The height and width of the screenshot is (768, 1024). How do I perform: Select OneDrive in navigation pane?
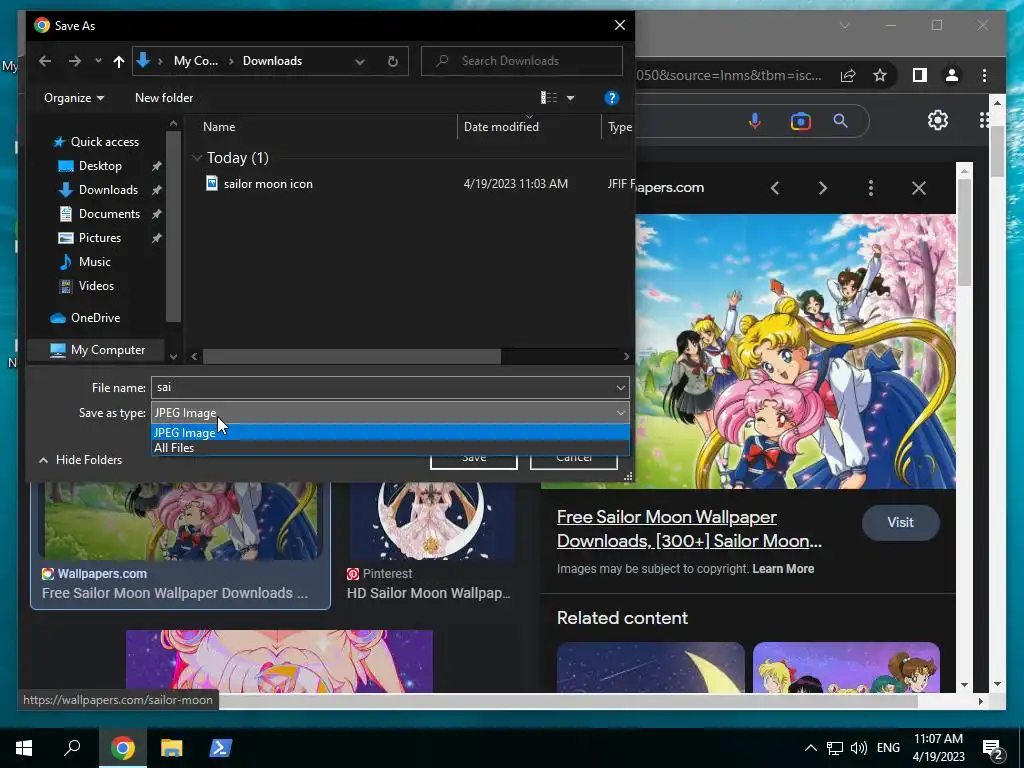pos(86,318)
